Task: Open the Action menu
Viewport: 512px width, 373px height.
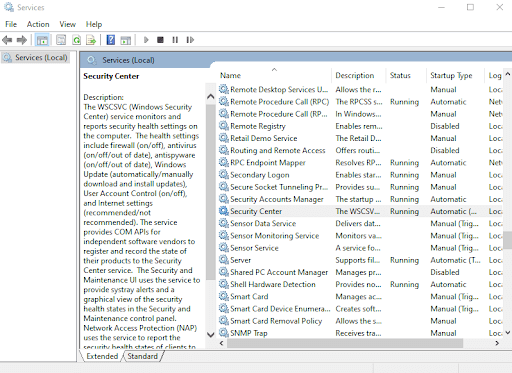Action: tap(38, 24)
